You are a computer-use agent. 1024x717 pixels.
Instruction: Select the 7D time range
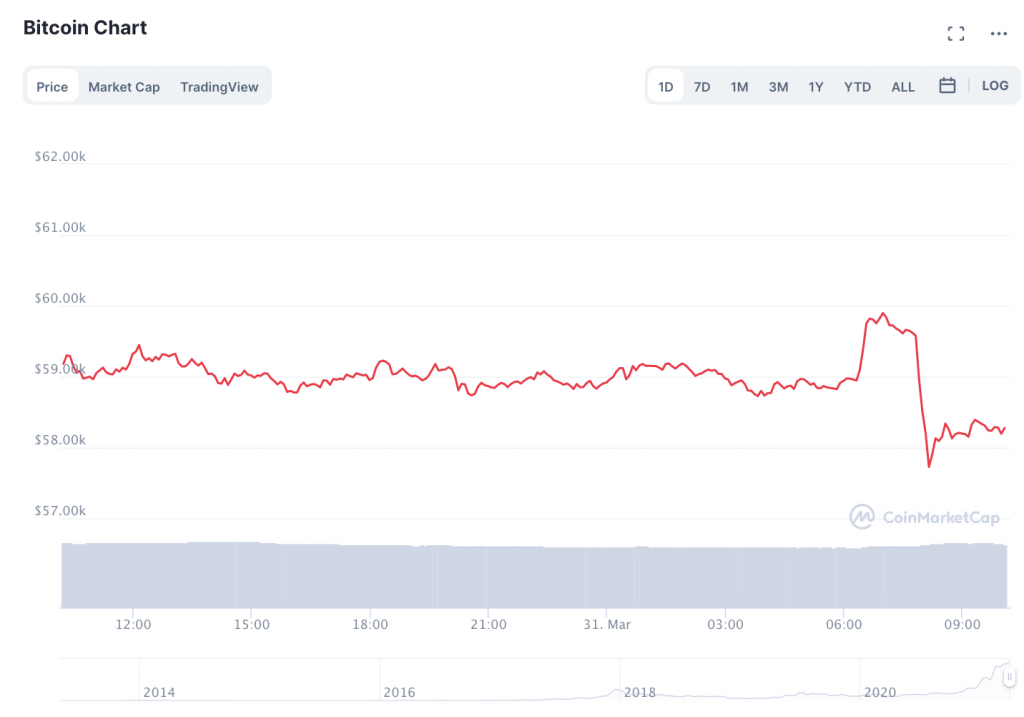[702, 87]
